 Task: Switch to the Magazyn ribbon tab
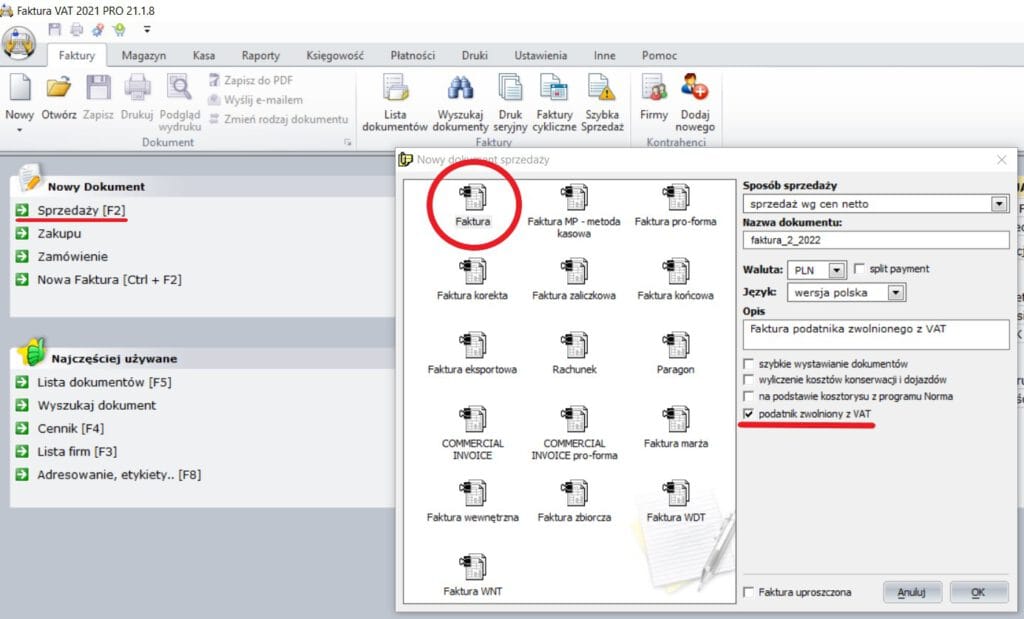[x=144, y=56]
